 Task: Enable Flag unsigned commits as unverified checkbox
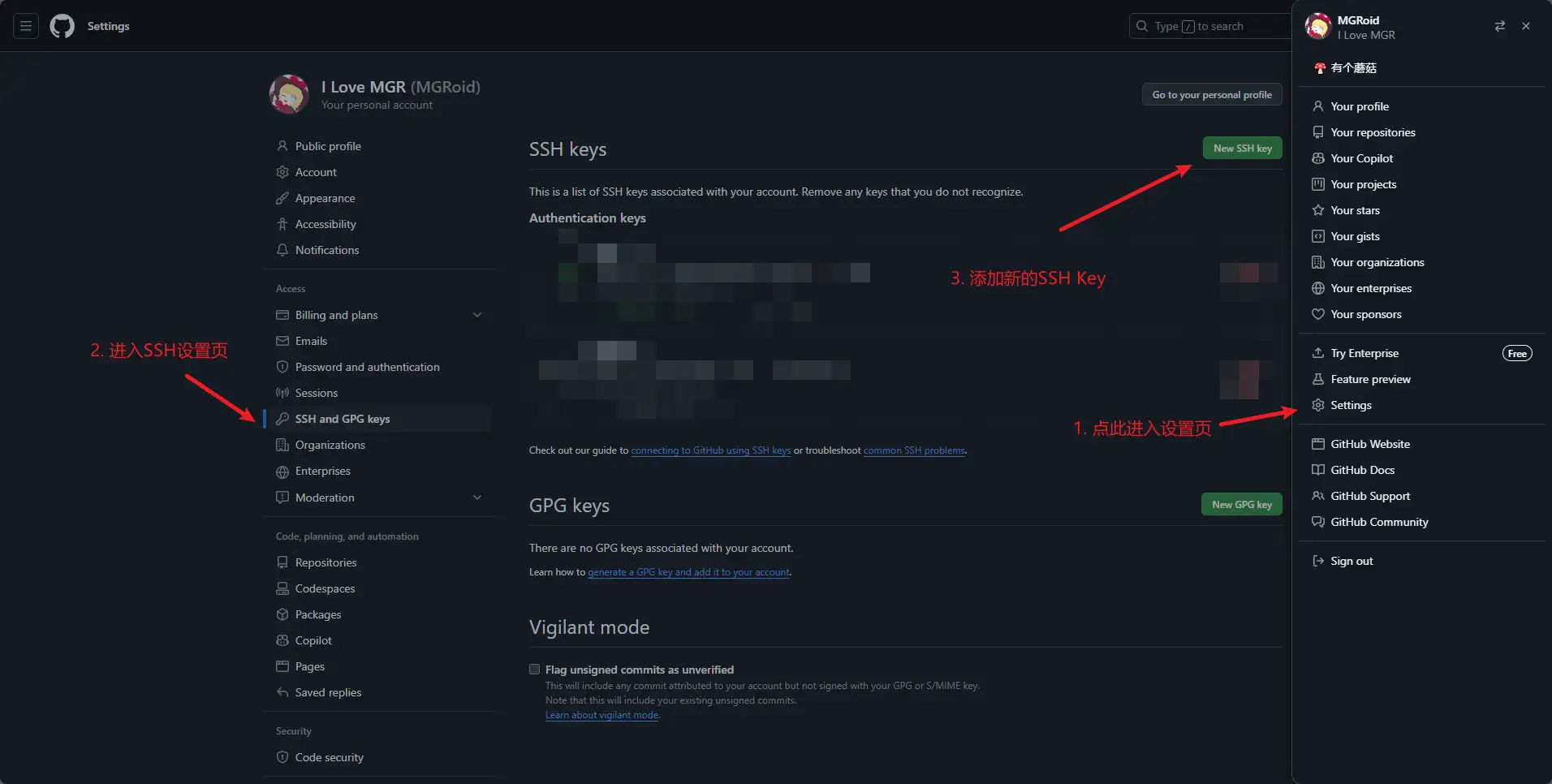(534, 670)
